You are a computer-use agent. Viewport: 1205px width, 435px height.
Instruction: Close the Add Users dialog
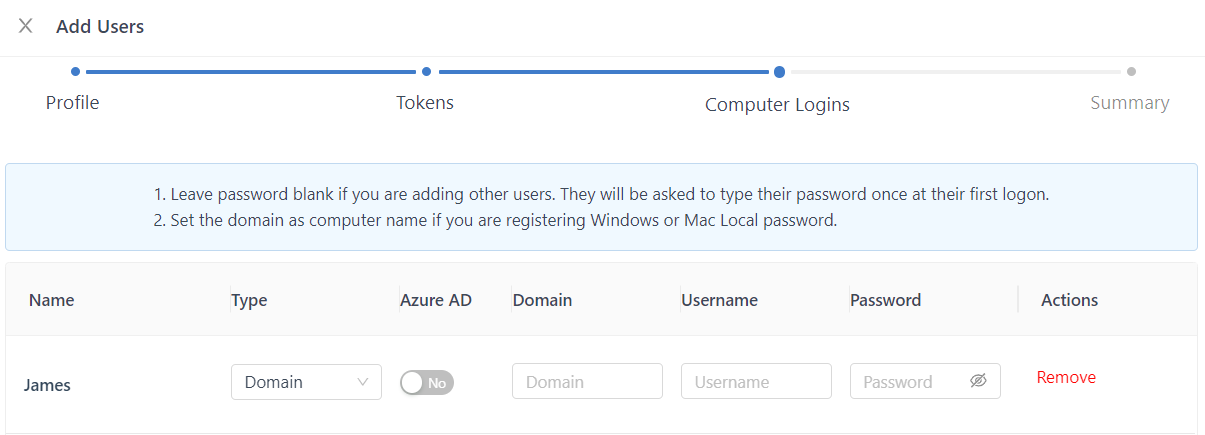(x=26, y=26)
